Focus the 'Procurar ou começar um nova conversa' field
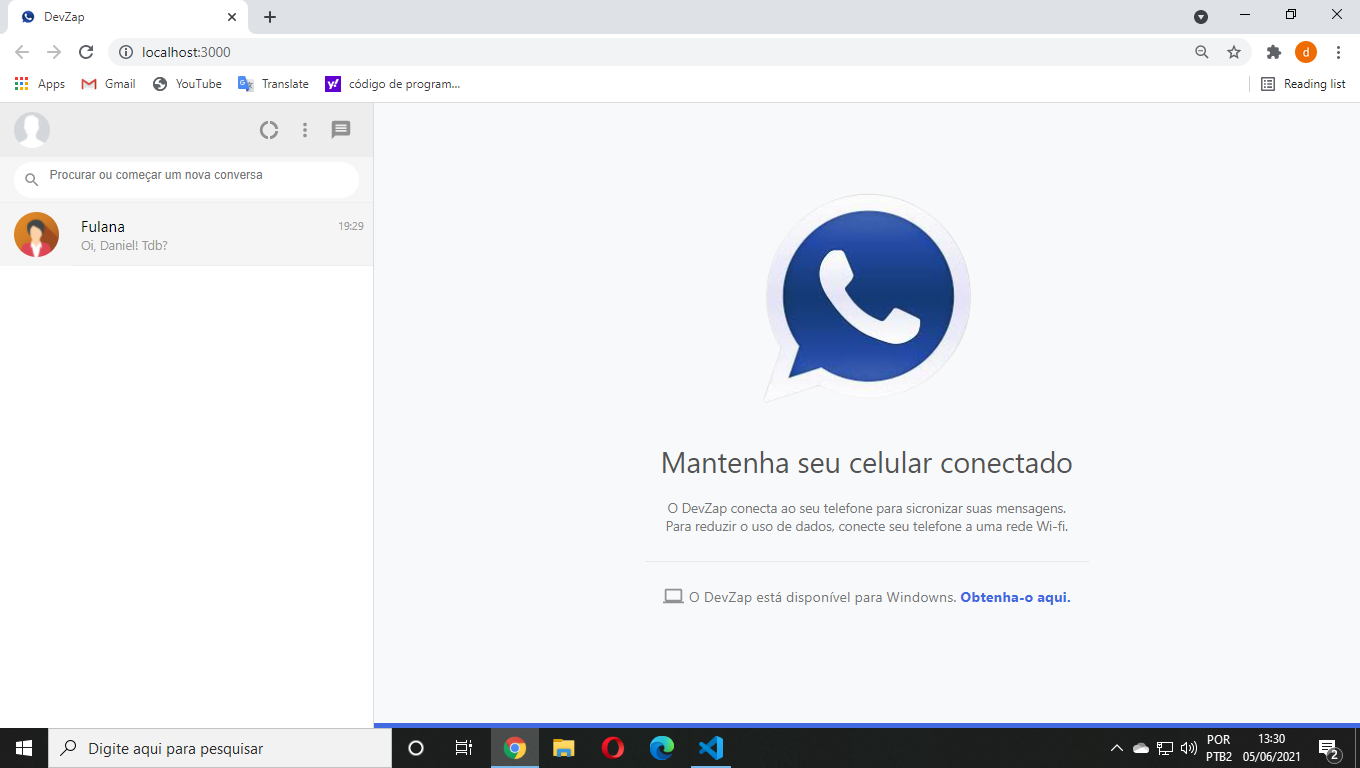This screenshot has height=768, width=1360. (x=186, y=180)
